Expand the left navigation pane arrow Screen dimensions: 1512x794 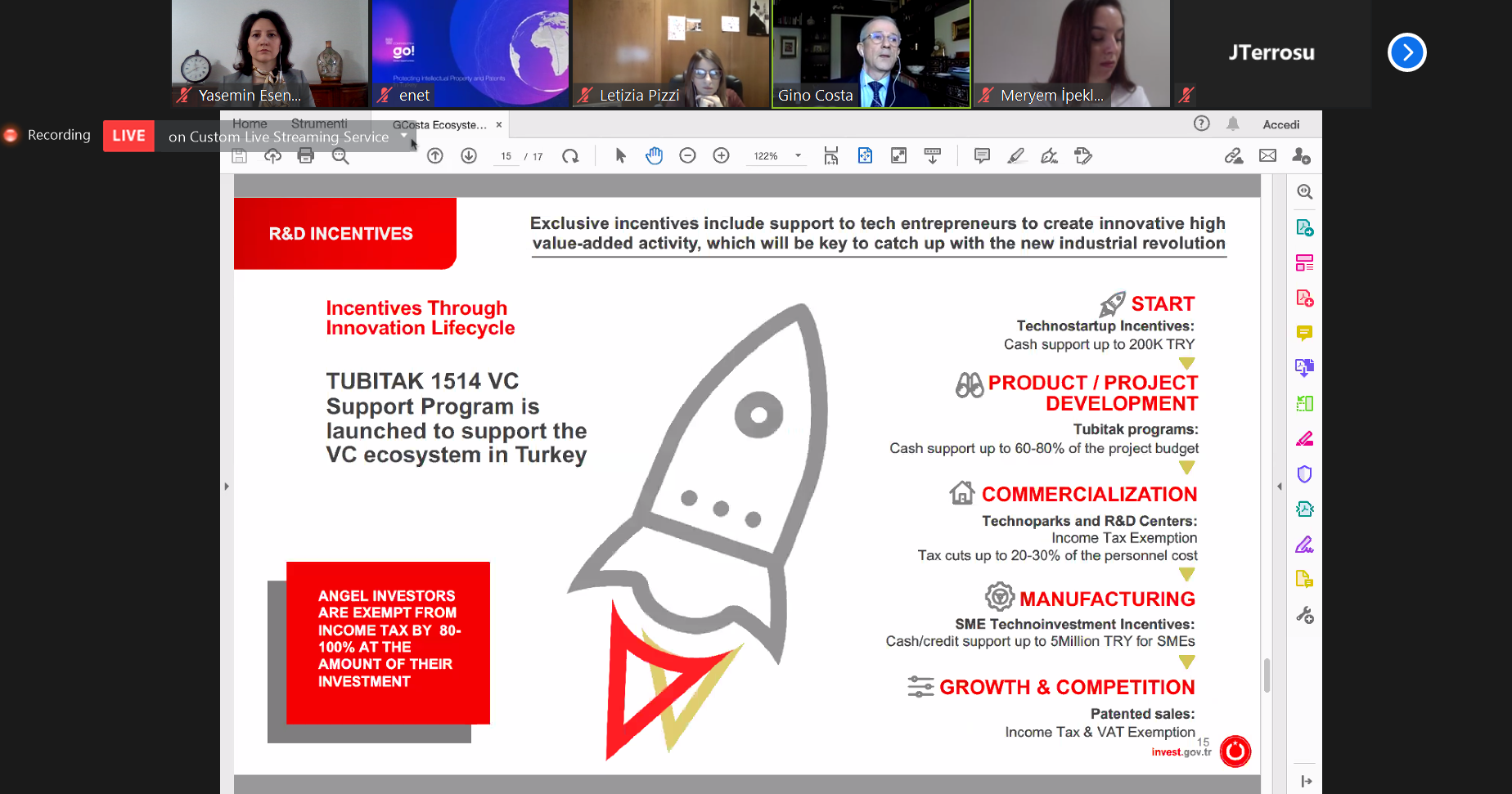[x=227, y=487]
